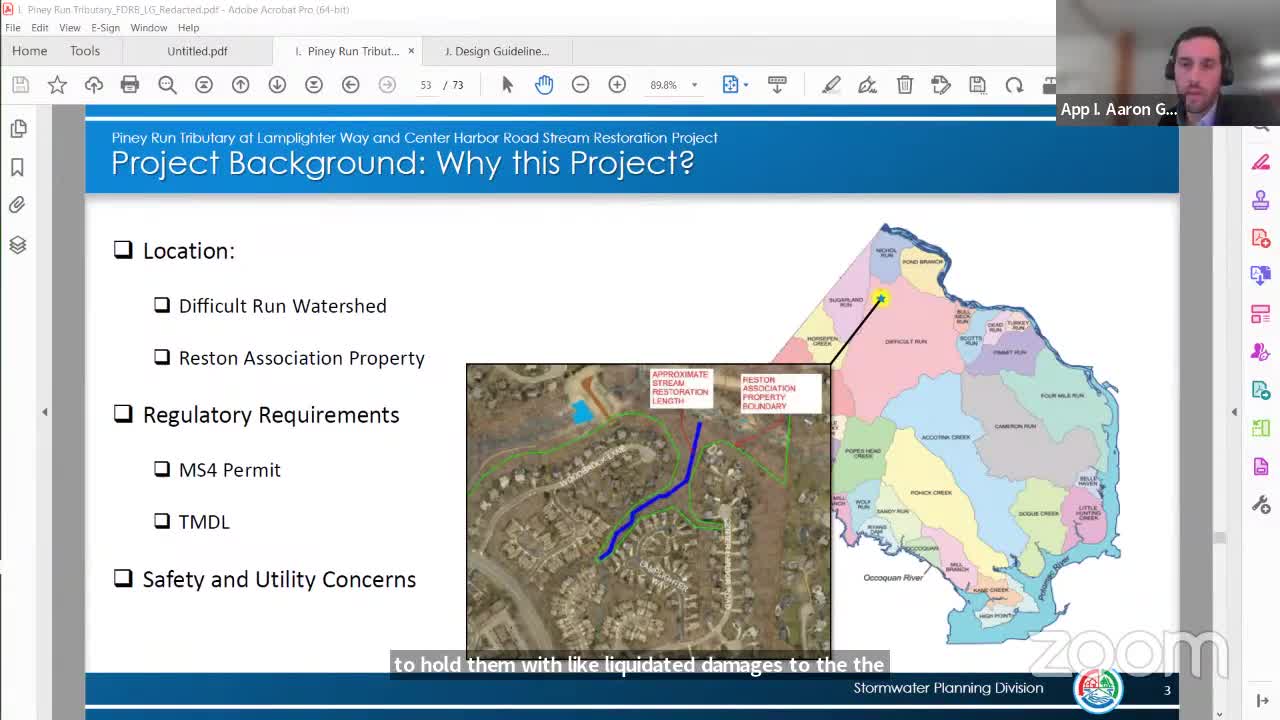Viewport: 1280px width, 720px height.
Task: Open the E-Sign menu
Action: coord(104,28)
